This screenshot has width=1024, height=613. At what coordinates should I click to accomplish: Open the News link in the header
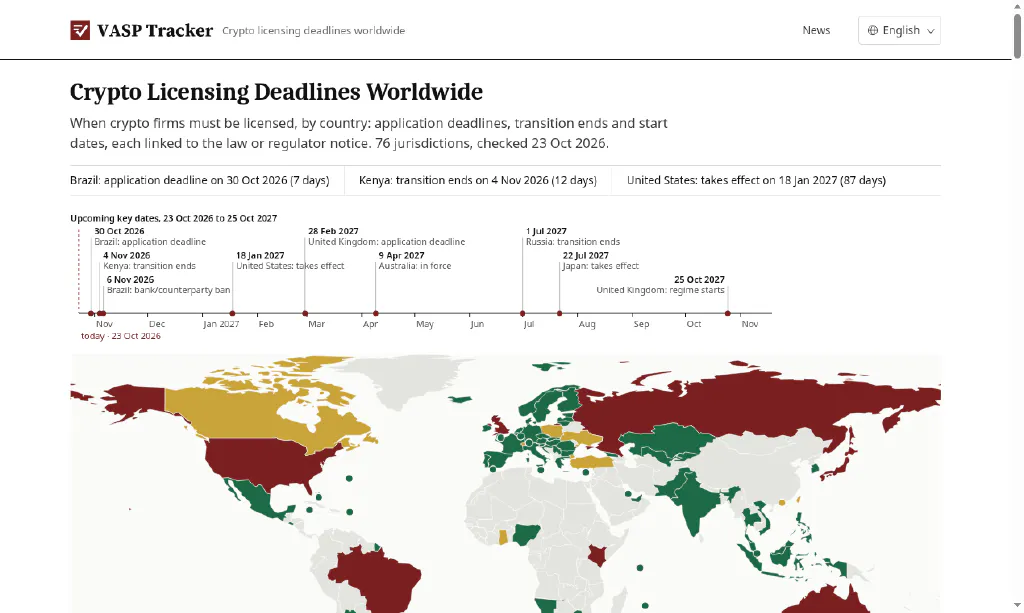click(816, 30)
